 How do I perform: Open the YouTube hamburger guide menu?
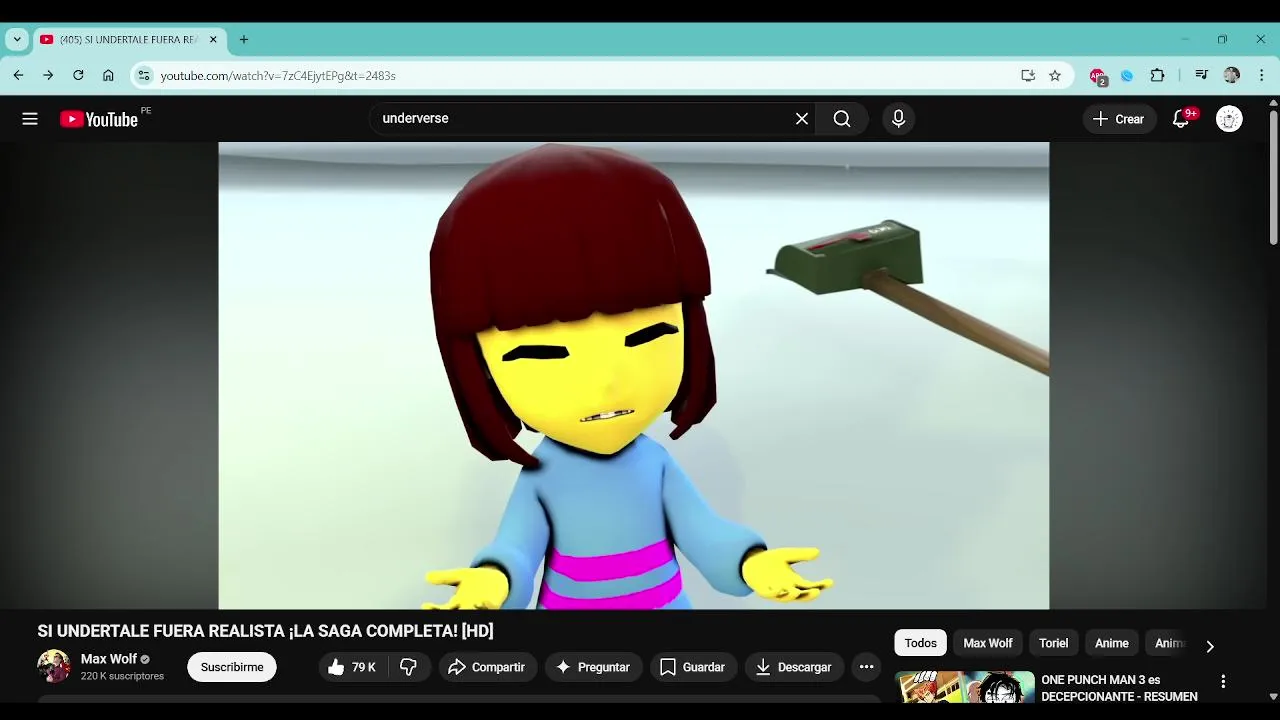click(x=30, y=119)
